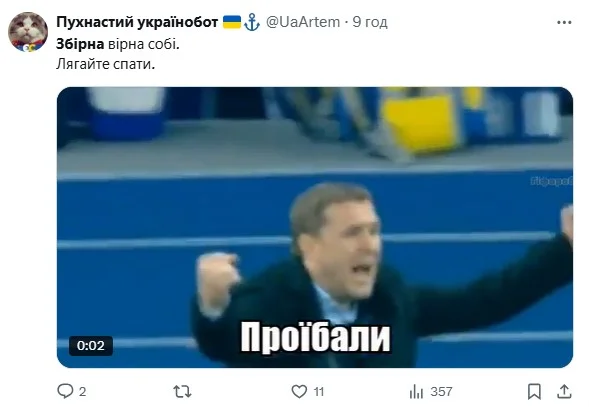
Task: Click the anchor emoji beside username
Action: 252,22
